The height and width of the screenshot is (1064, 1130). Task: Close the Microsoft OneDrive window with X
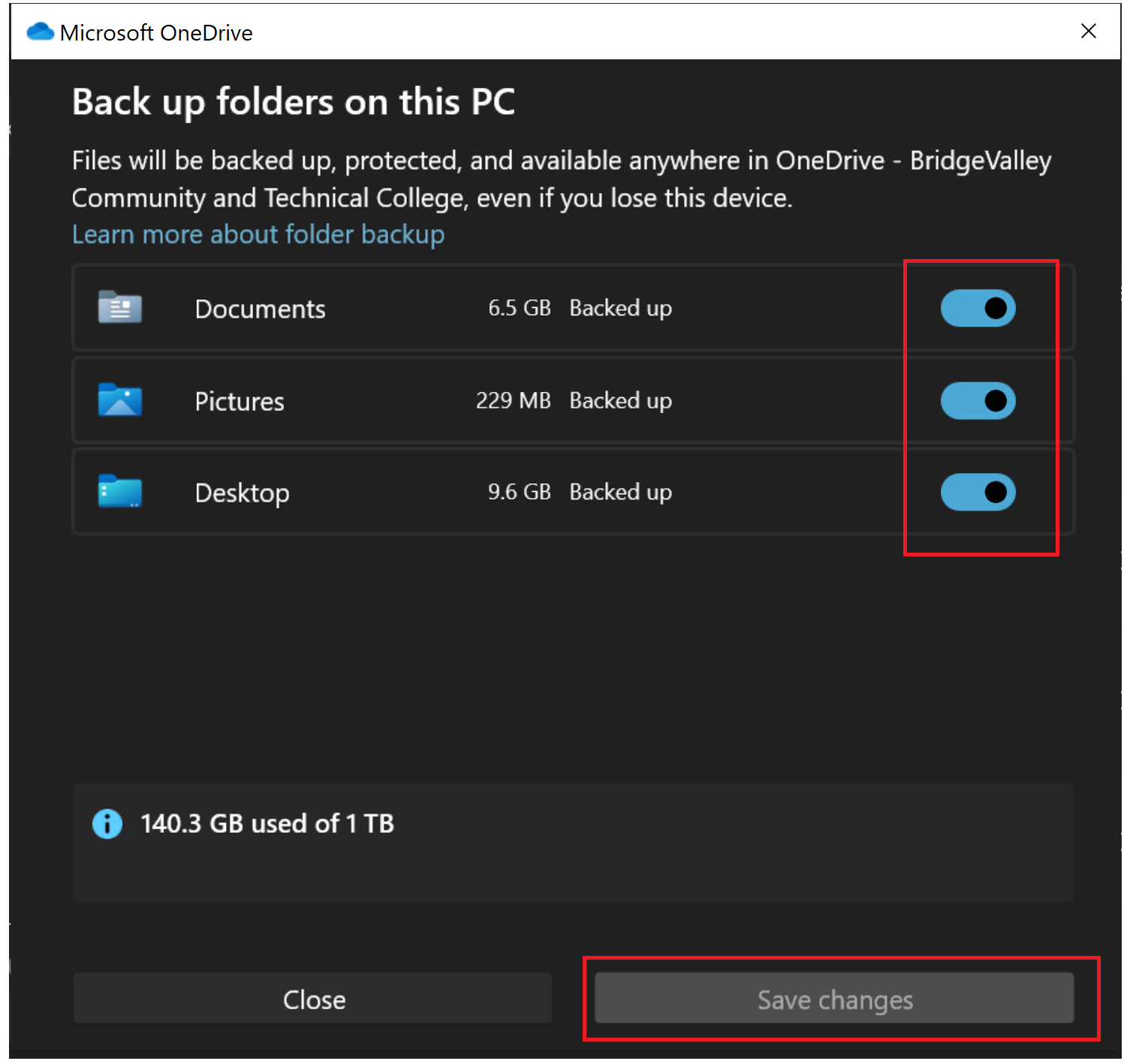pyautogui.click(x=1089, y=31)
